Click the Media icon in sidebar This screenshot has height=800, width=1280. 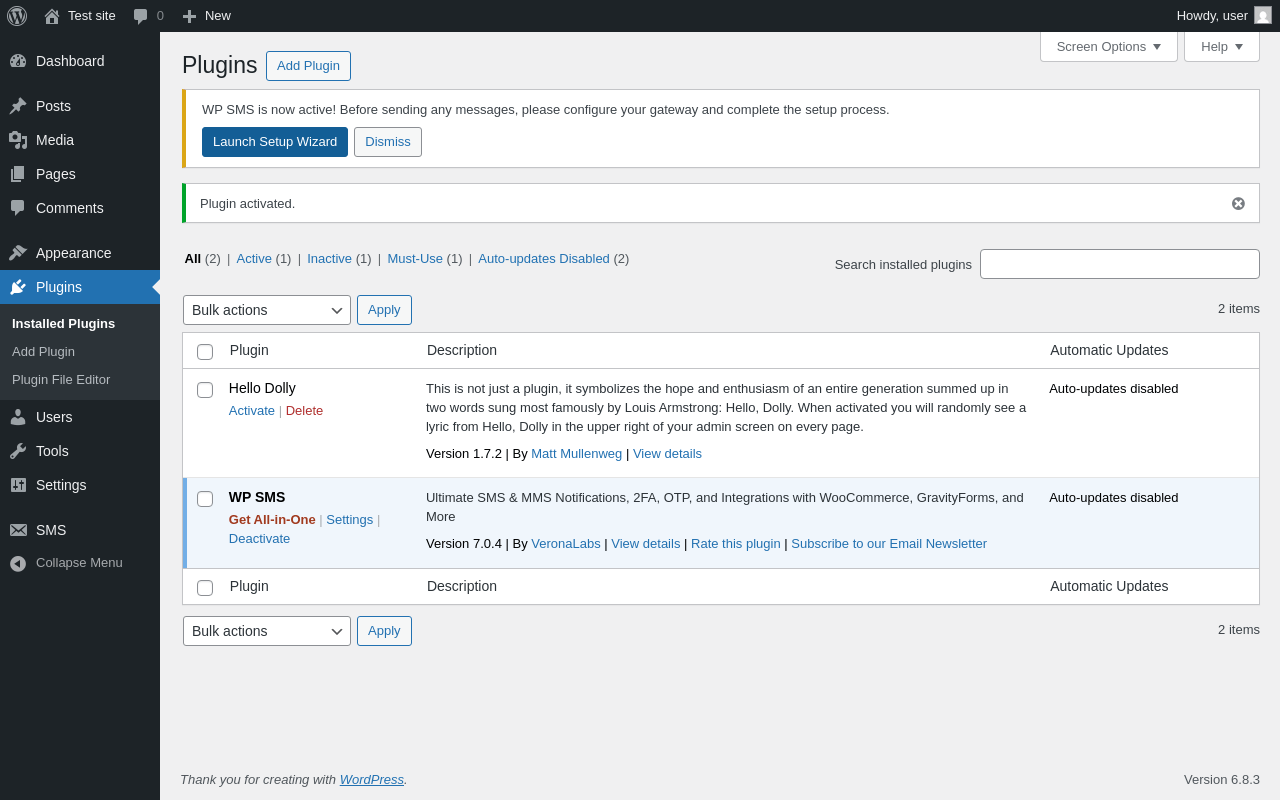(x=18, y=140)
